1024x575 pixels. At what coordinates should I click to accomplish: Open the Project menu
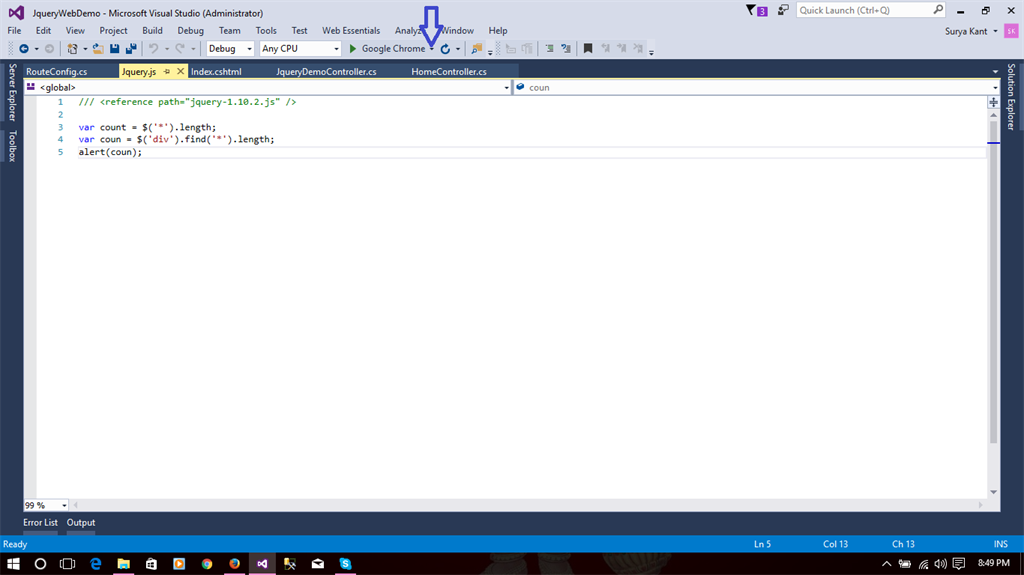113,31
